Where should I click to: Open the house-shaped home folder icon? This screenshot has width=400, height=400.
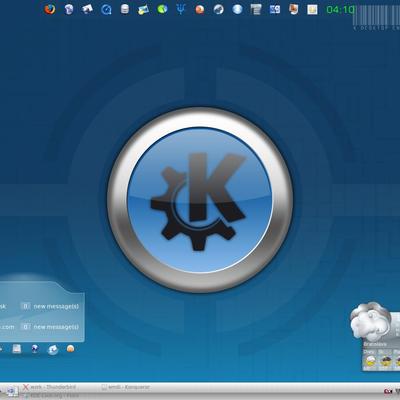coord(87,9)
